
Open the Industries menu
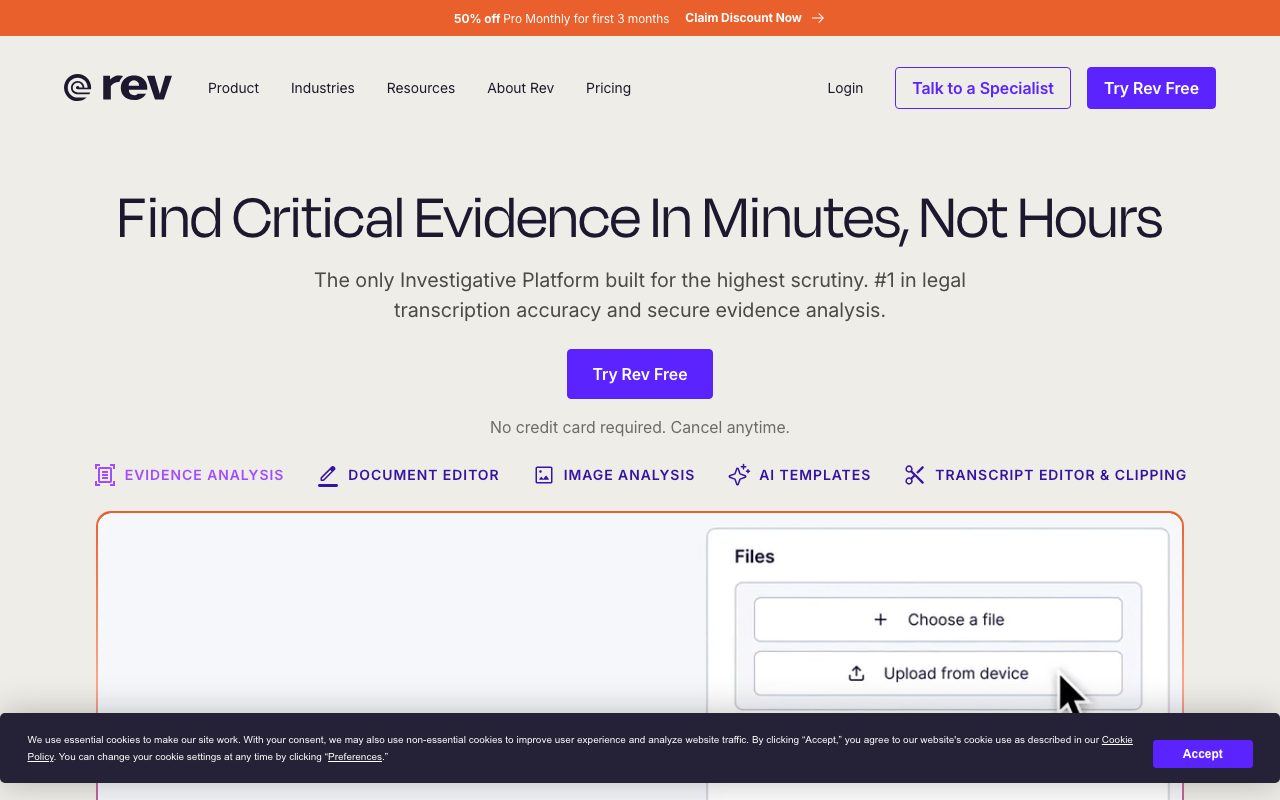(x=323, y=88)
